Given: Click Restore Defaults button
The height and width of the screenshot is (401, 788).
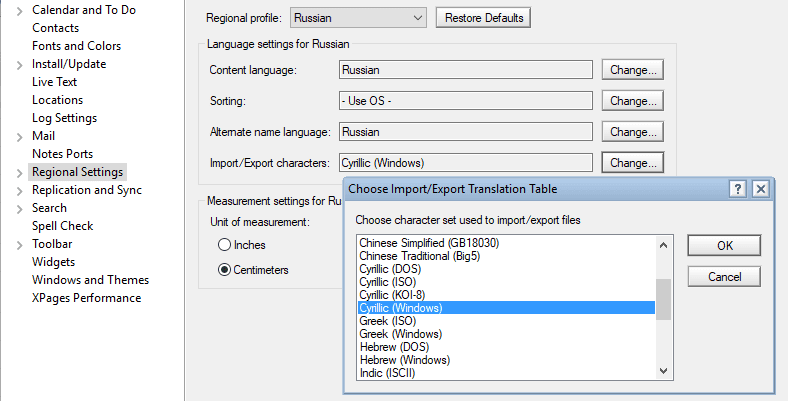Looking at the screenshot, I should [484, 18].
